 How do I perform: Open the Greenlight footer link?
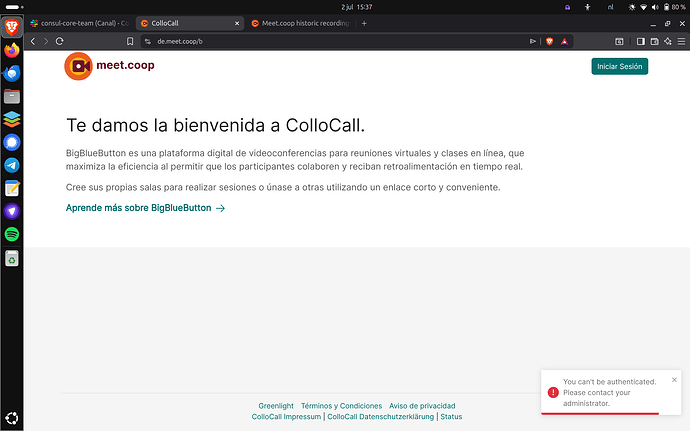point(276,405)
